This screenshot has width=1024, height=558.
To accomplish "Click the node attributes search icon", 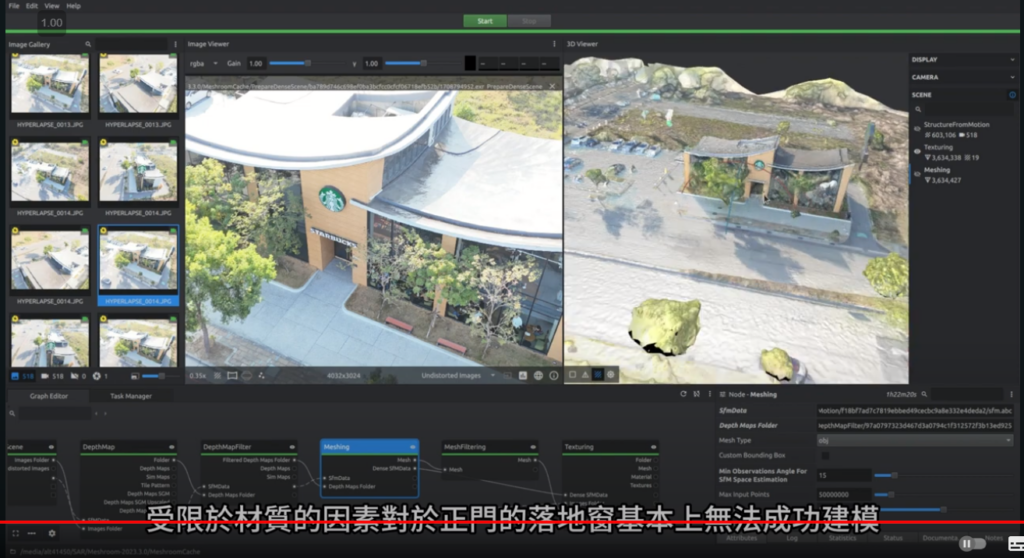I will click(x=924, y=395).
